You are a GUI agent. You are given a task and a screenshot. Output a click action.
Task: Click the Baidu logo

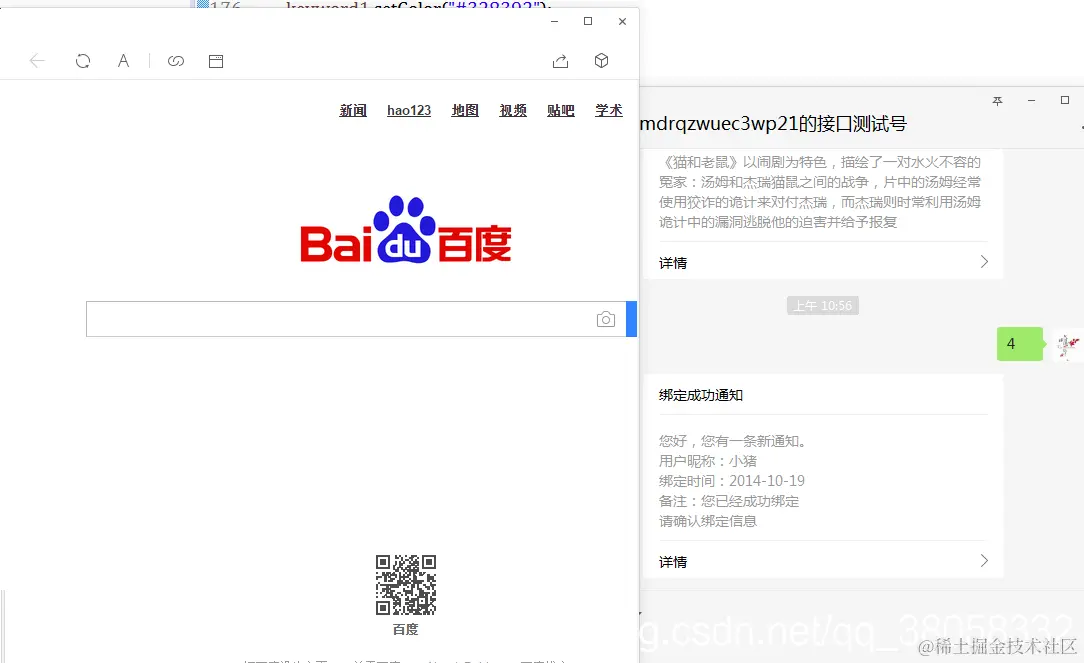coord(406,230)
